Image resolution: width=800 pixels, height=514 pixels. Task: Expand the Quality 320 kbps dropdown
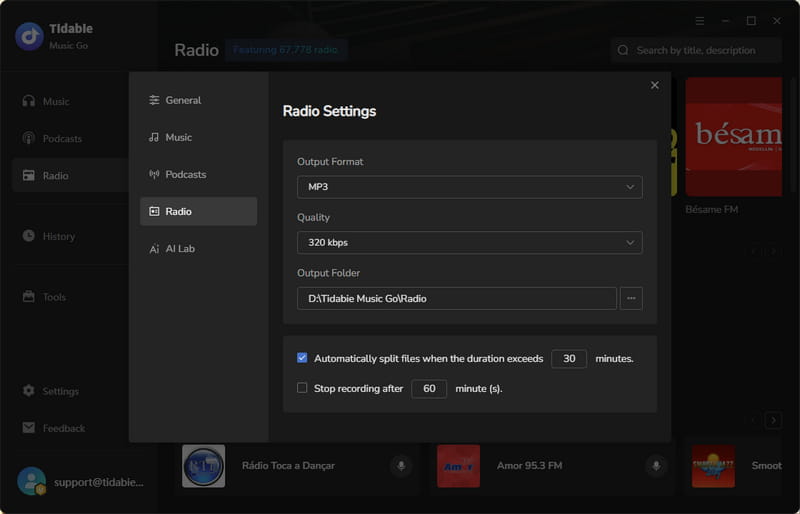(x=469, y=242)
